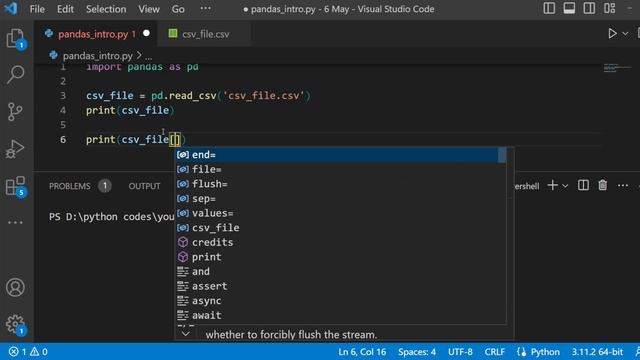The height and width of the screenshot is (360, 640).
Task: Open the Extensions view
Action: coord(16,186)
